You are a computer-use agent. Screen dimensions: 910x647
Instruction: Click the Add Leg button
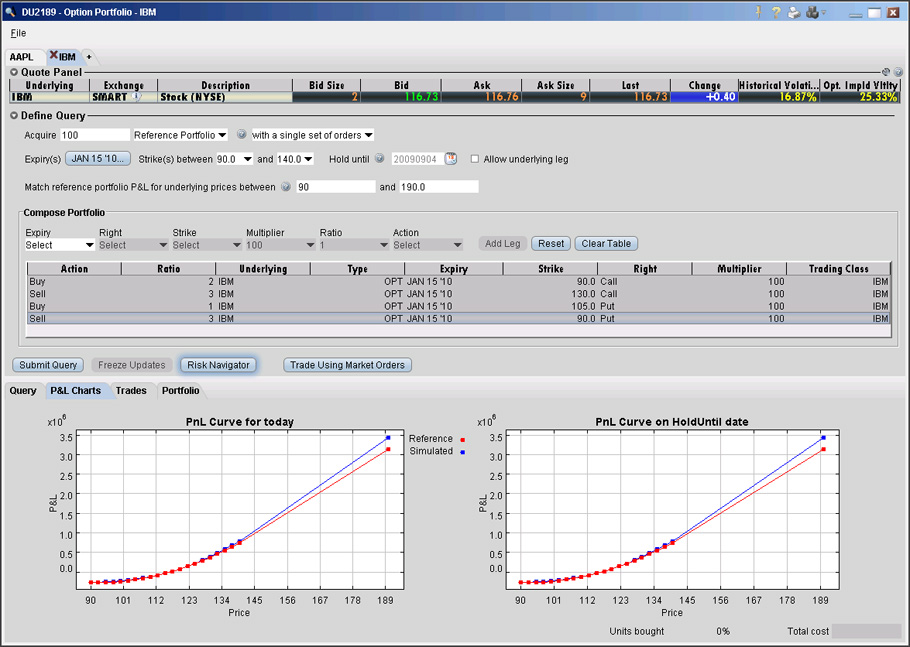pyautogui.click(x=503, y=244)
